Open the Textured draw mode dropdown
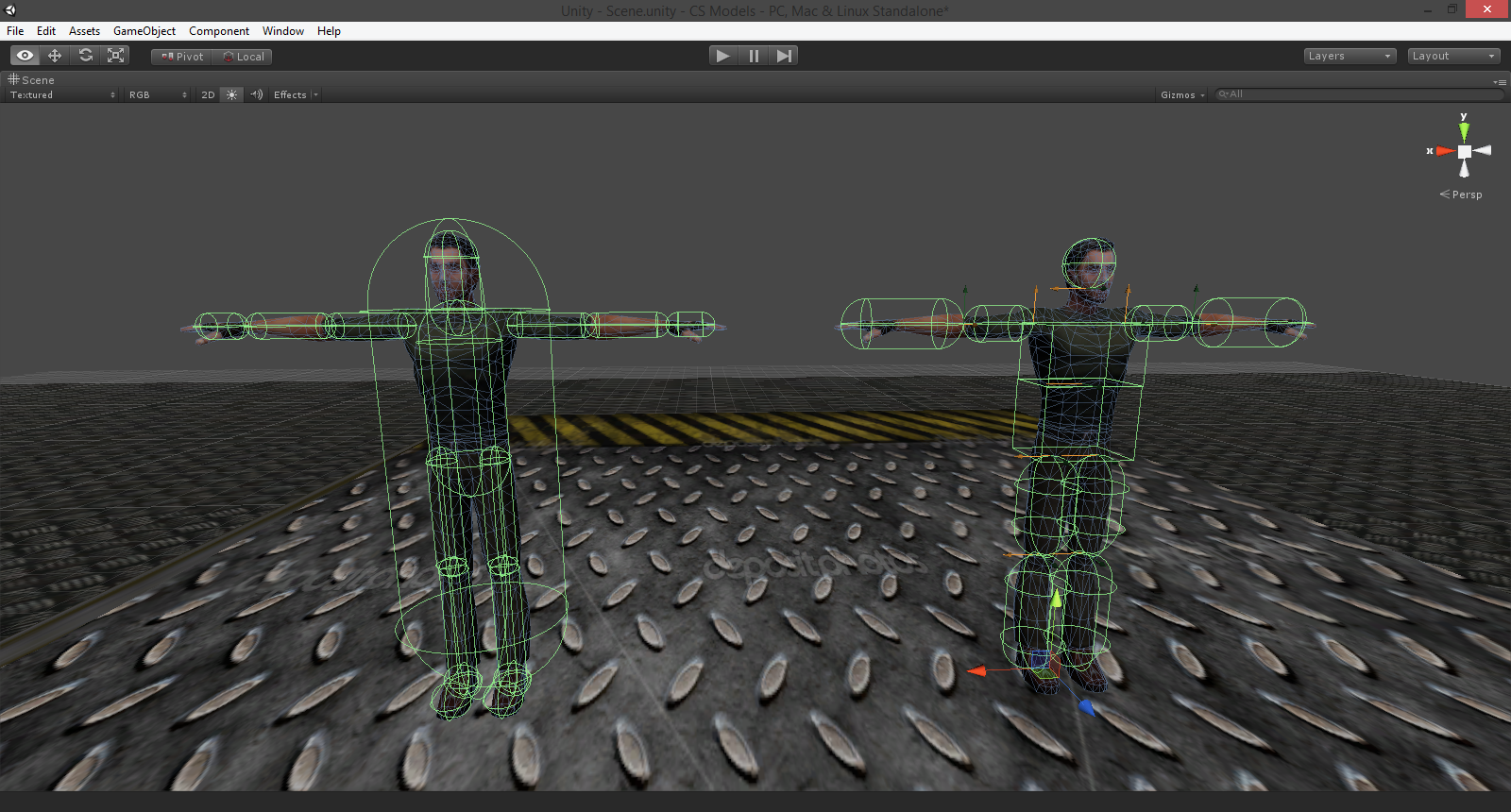The image size is (1511, 812). click(62, 95)
